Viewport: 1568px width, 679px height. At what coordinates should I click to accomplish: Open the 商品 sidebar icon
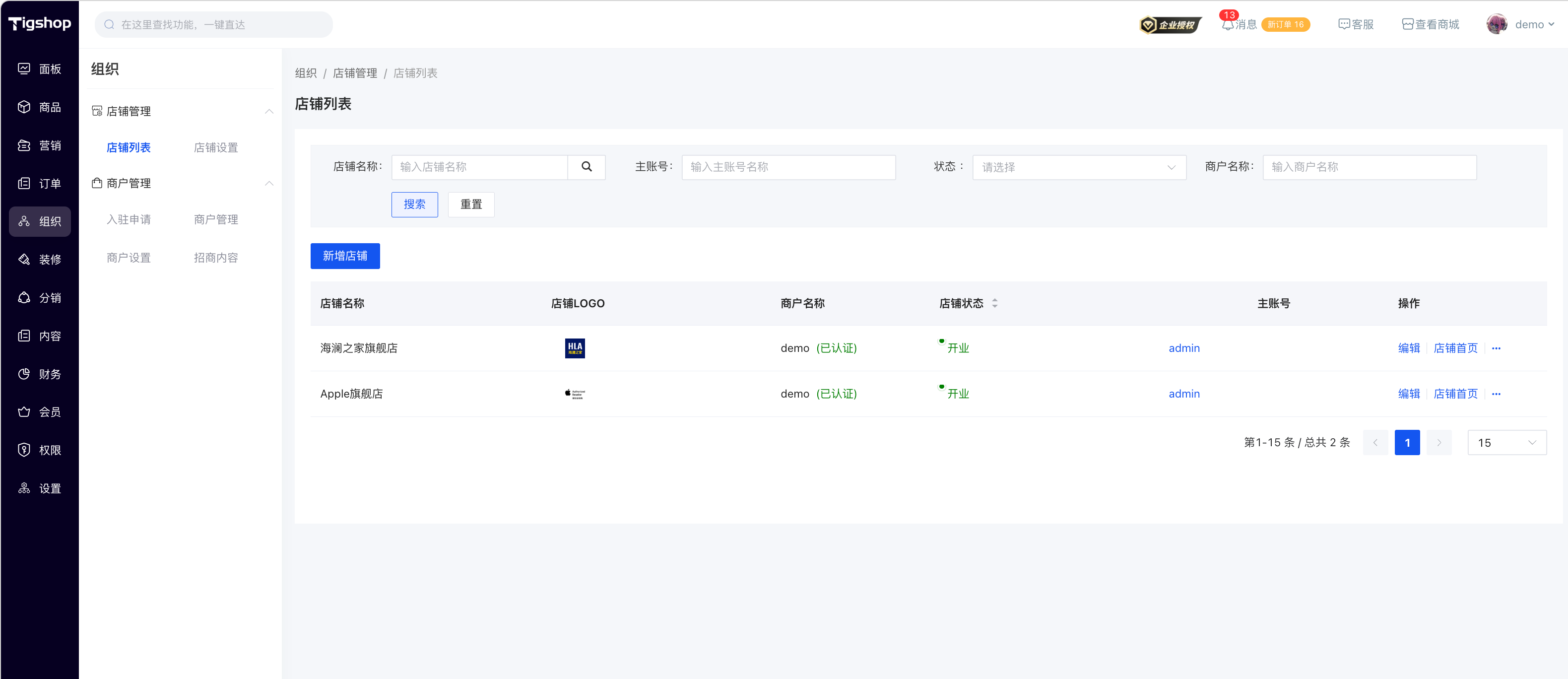click(24, 107)
